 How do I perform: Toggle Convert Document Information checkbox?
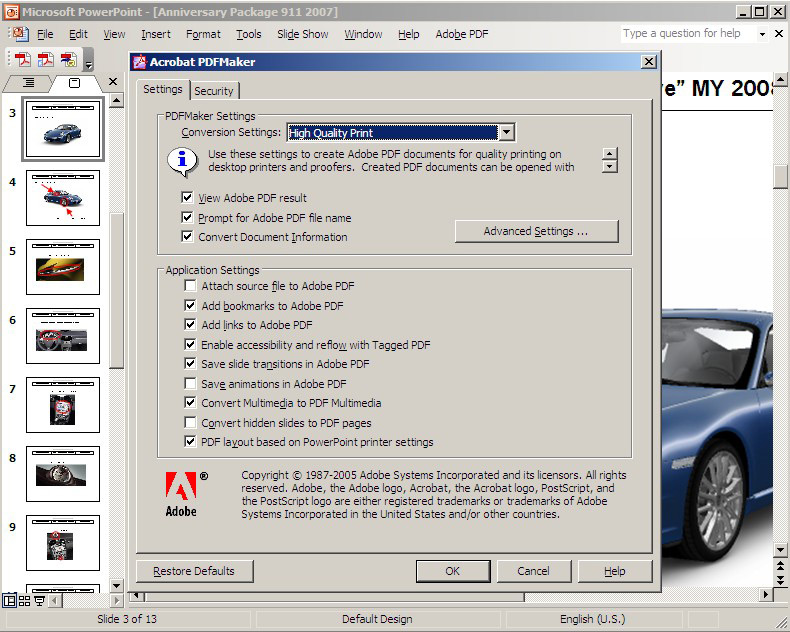tap(187, 236)
